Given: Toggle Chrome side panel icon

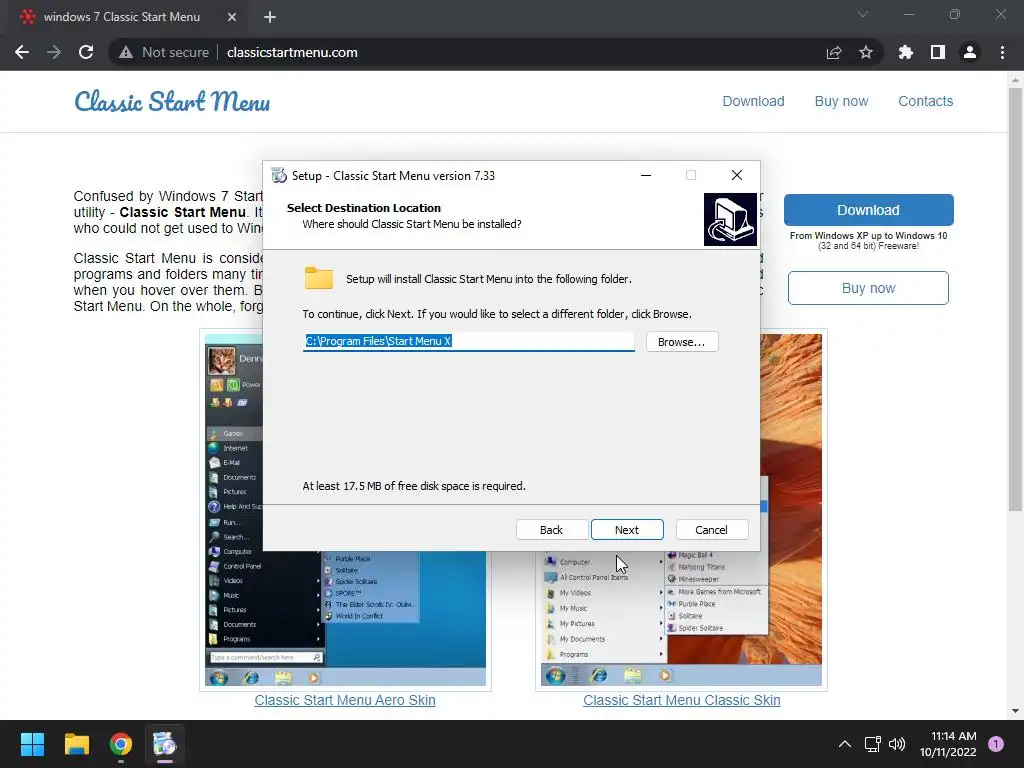Looking at the screenshot, I should click(x=937, y=52).
